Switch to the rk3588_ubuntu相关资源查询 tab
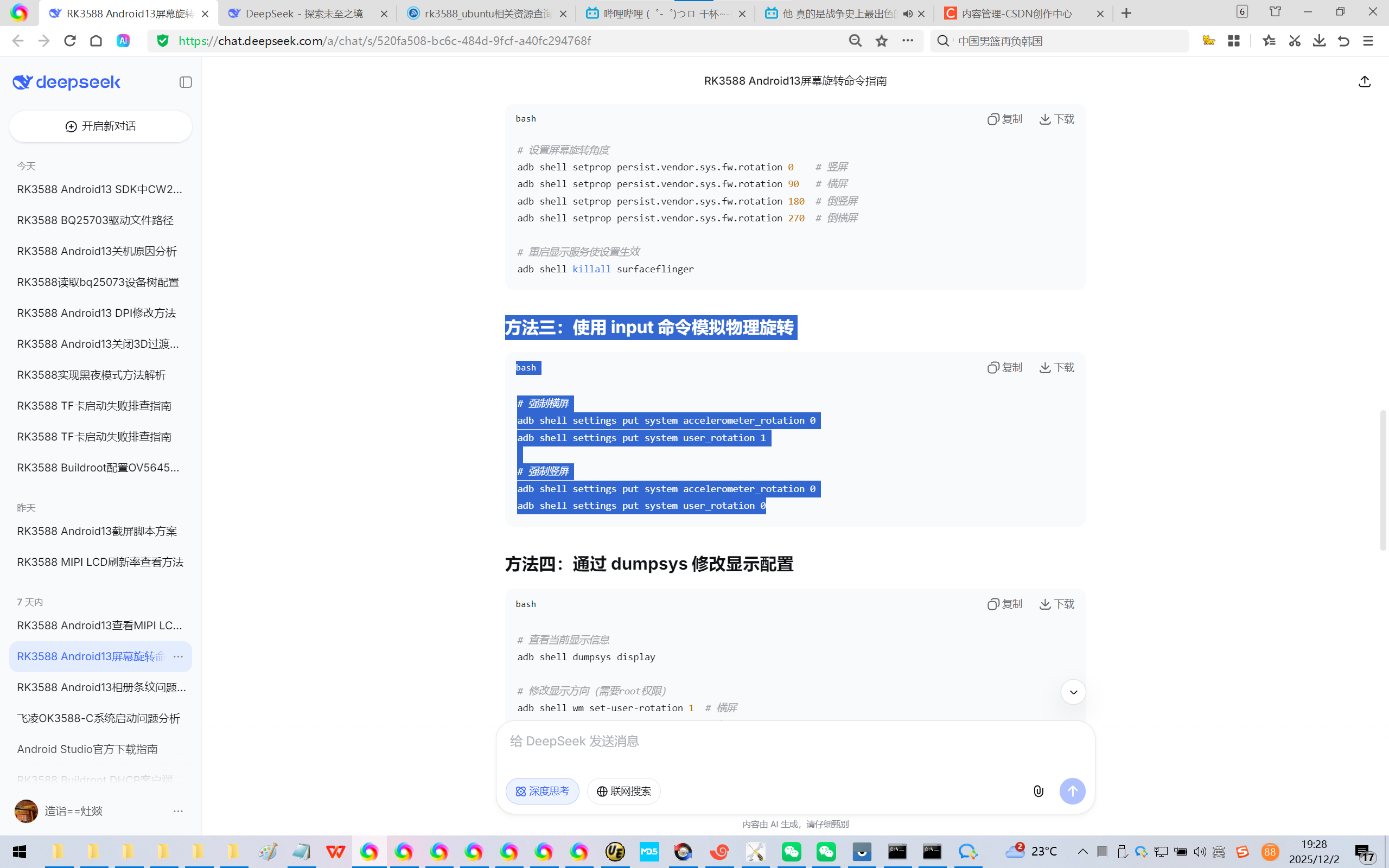The width and height of the screenshot is (1389, 868). 487,14
